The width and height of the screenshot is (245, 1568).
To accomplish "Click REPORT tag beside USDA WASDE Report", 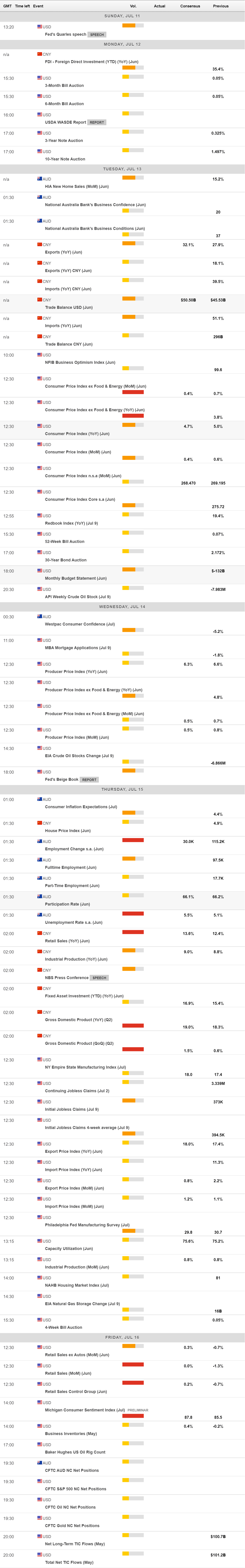I will (x=97, y=122).
